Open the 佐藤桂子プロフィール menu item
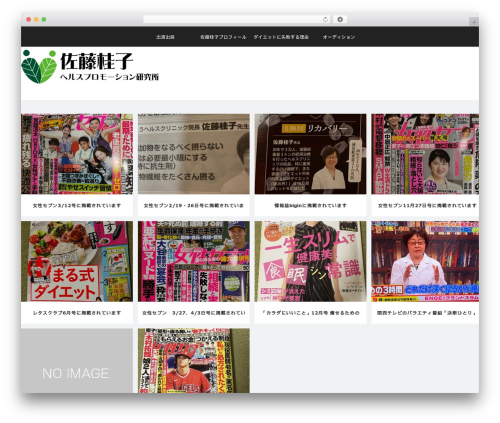Image resolution: width=500 pixels, height=423 pixels. (223, 37)
